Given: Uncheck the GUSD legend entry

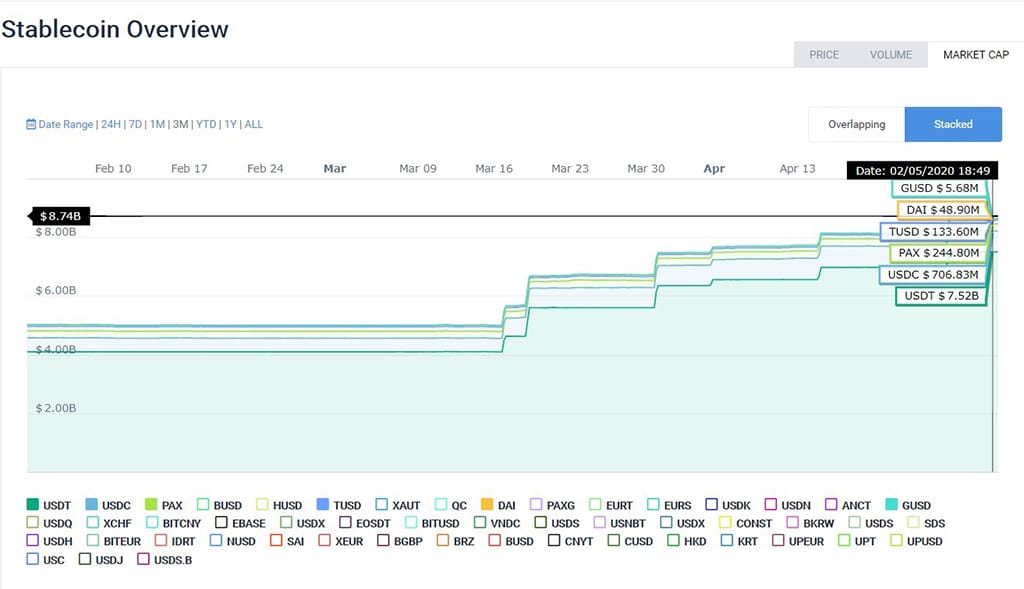Looking at the screenshot, I should (891, 505).
